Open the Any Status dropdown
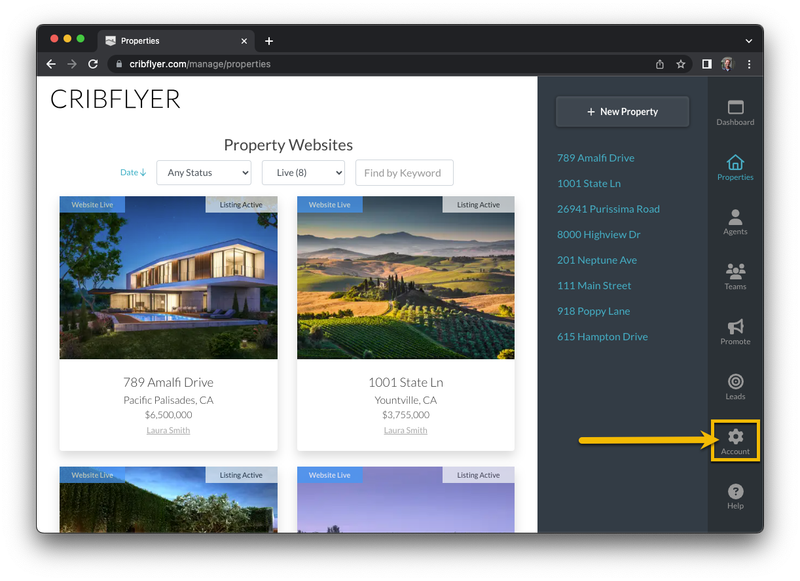Screen dimensions: 800x581 click(204, 173)
